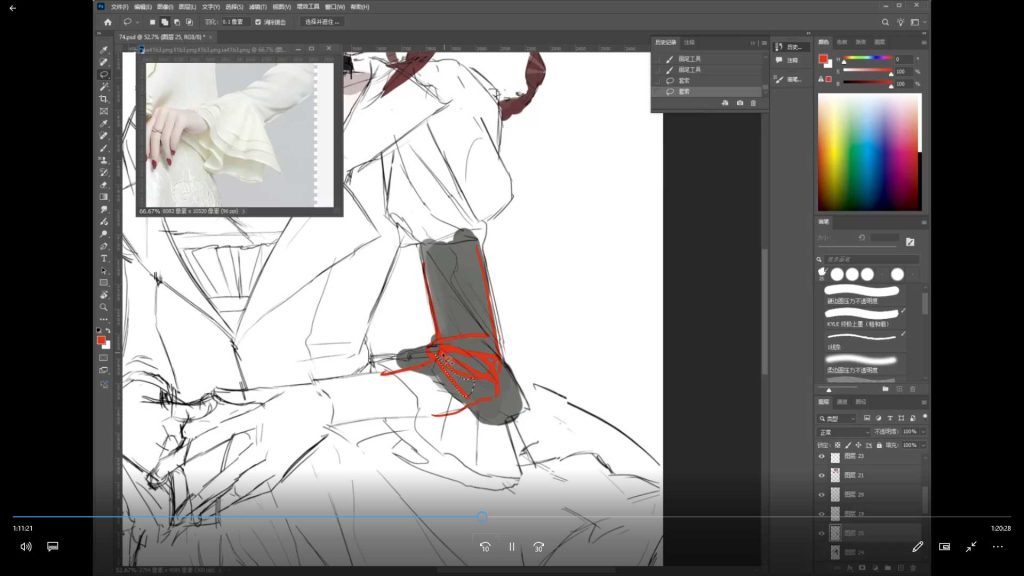1024x576 pixels.
Task: Select the Frame tool
Action: tap(104, 112)
